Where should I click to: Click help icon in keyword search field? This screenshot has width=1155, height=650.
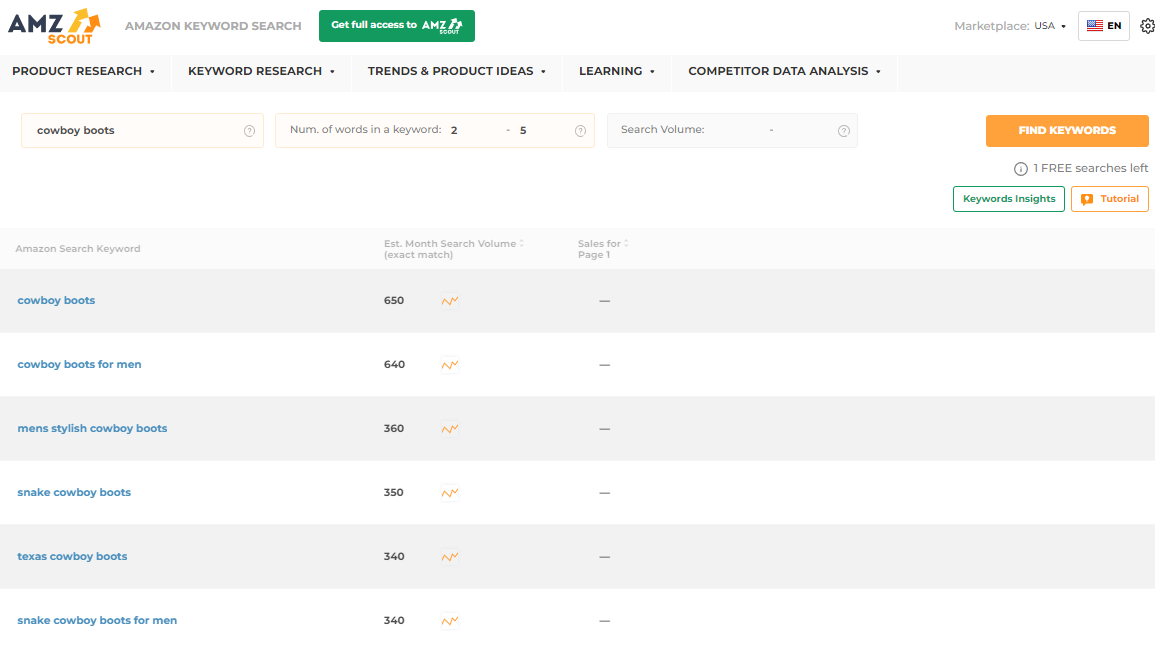[249, 131]
